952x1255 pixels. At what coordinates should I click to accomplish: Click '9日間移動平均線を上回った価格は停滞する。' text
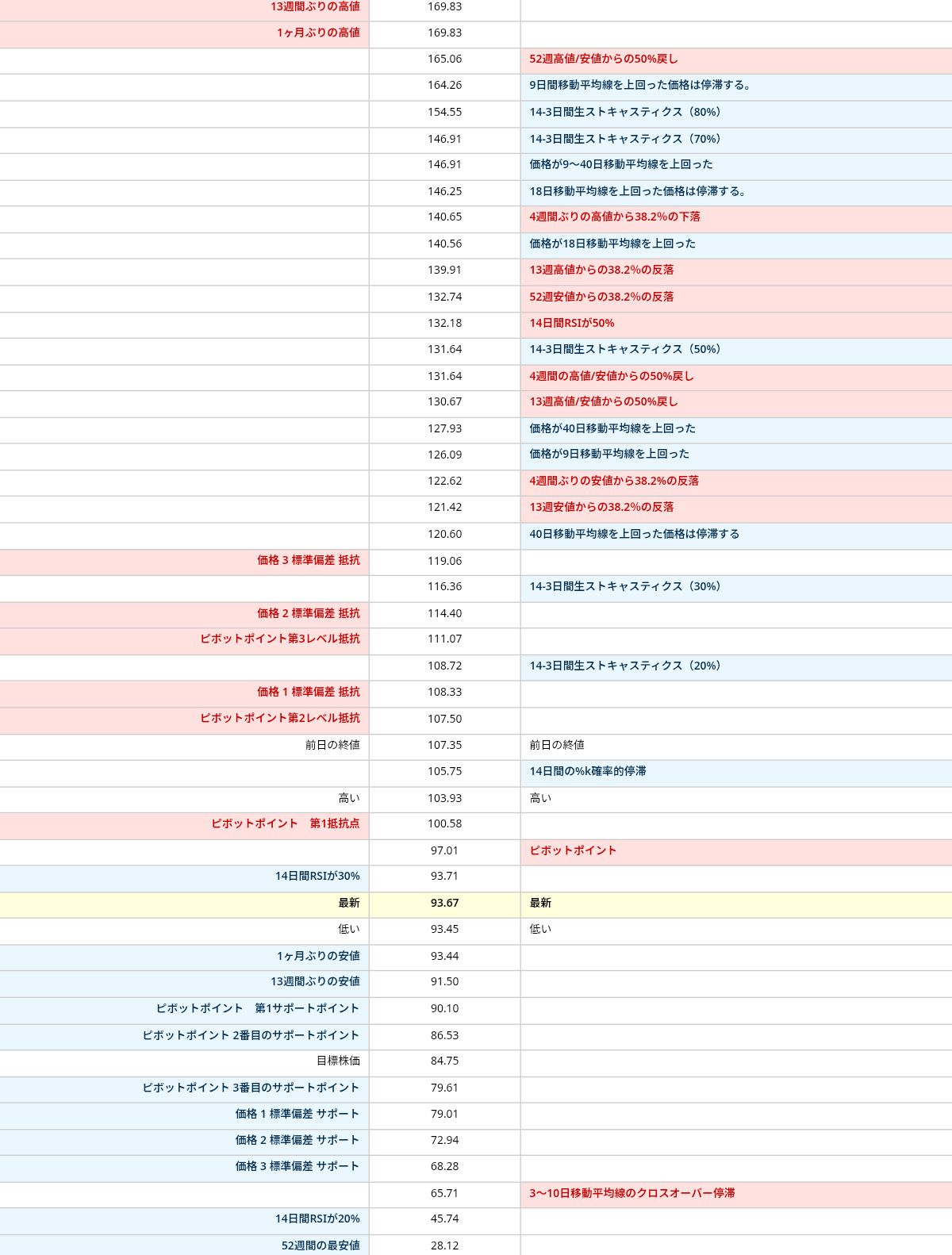(x=640, y=85)
